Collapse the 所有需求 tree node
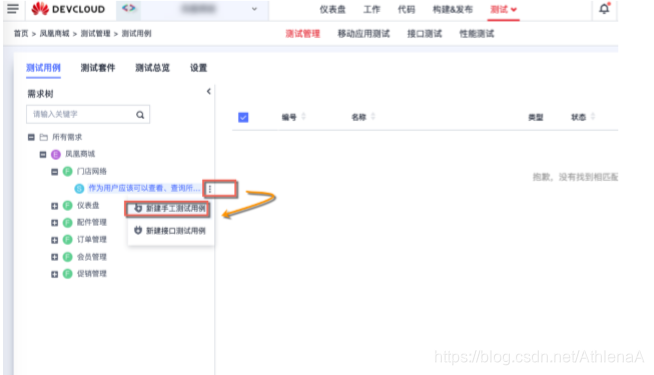 (31, 137)
